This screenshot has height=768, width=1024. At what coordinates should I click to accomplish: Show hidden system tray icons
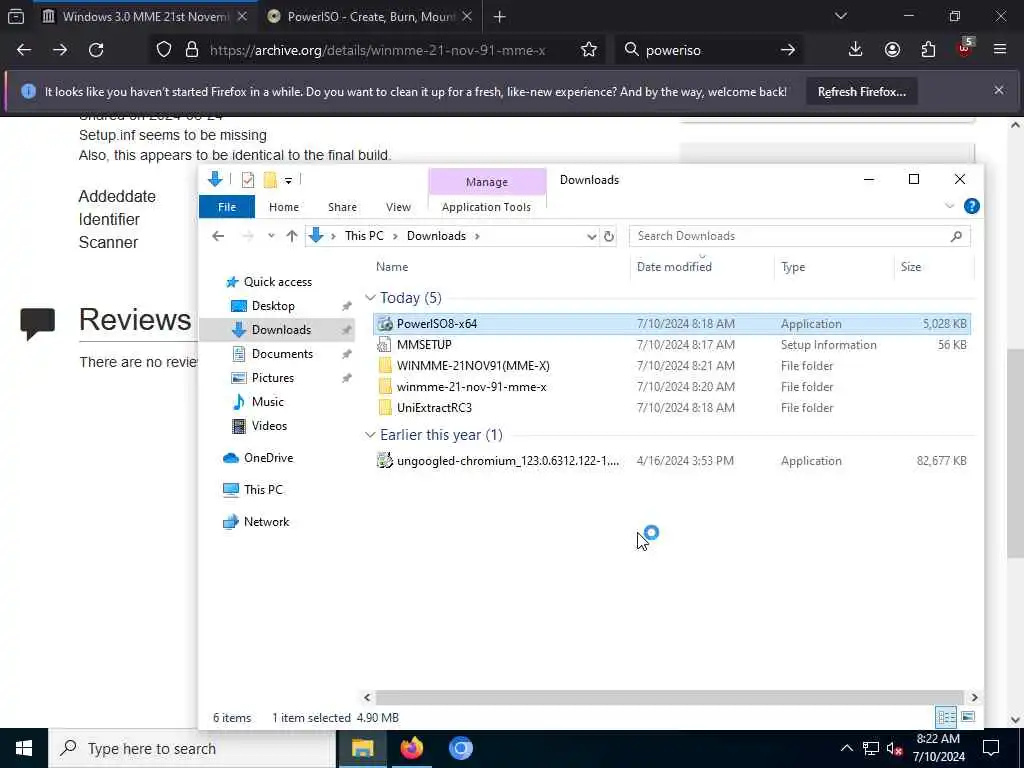point(846,749)
